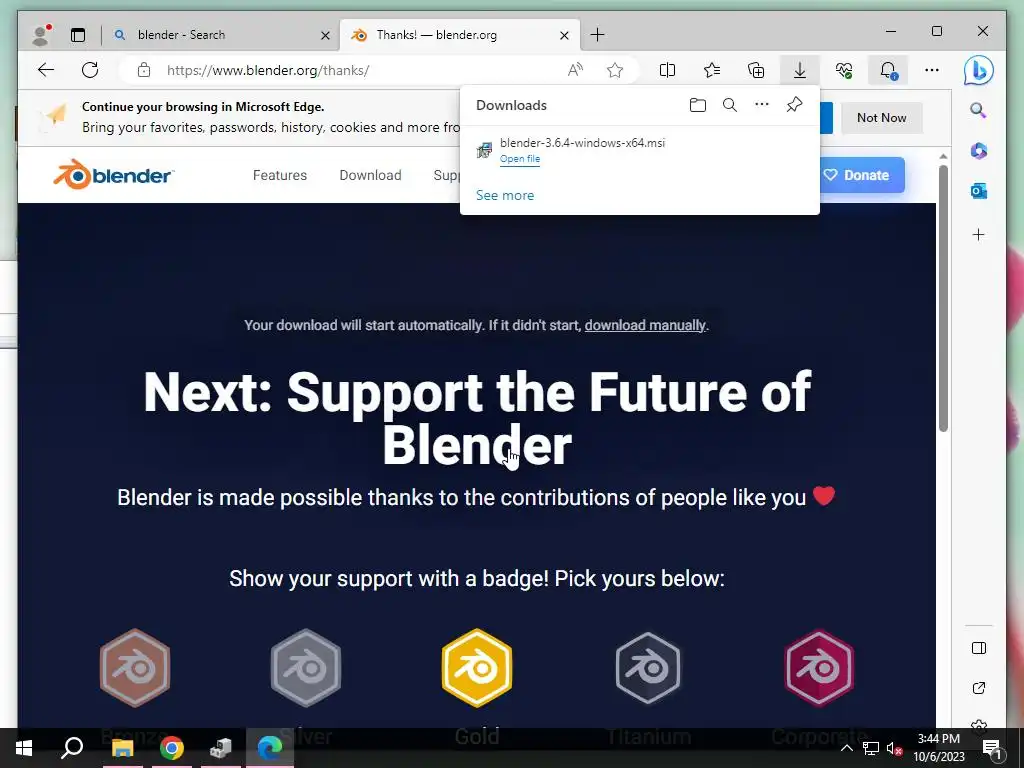This screenshot has height=768, width=1024.
Task: Open Settings and more ellipsis menu
Action: (x=932, y=70)
